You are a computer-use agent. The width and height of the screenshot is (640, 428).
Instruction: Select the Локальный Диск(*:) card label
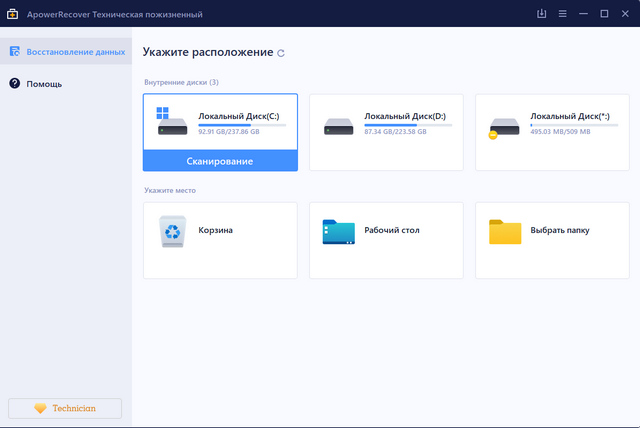tap(570, 116)
